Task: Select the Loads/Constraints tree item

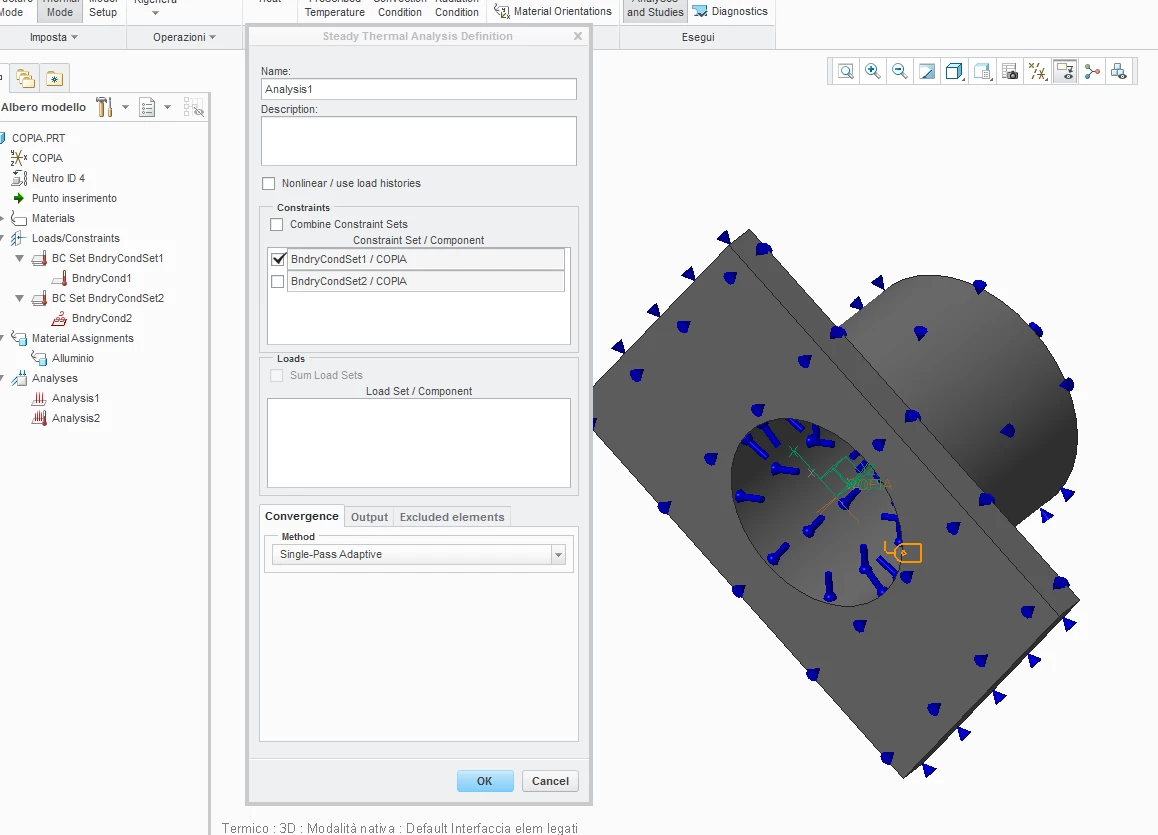Action: (x=75, y=238)
